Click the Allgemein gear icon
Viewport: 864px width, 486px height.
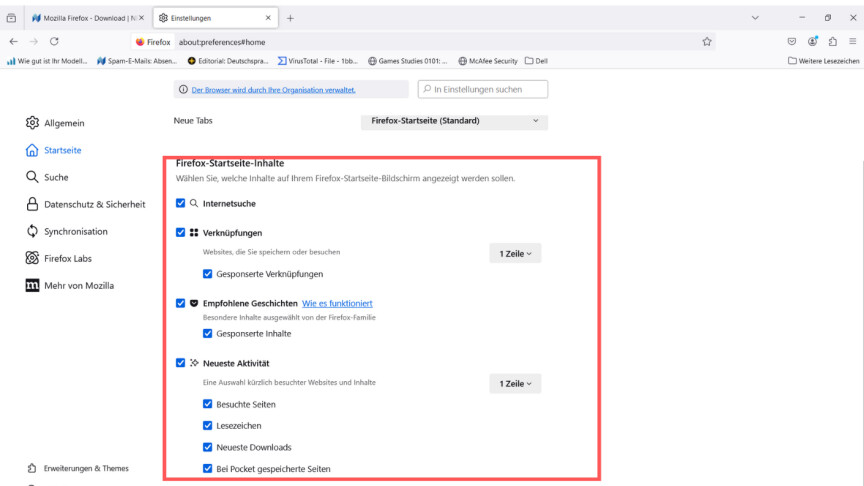tap(32, 123)
